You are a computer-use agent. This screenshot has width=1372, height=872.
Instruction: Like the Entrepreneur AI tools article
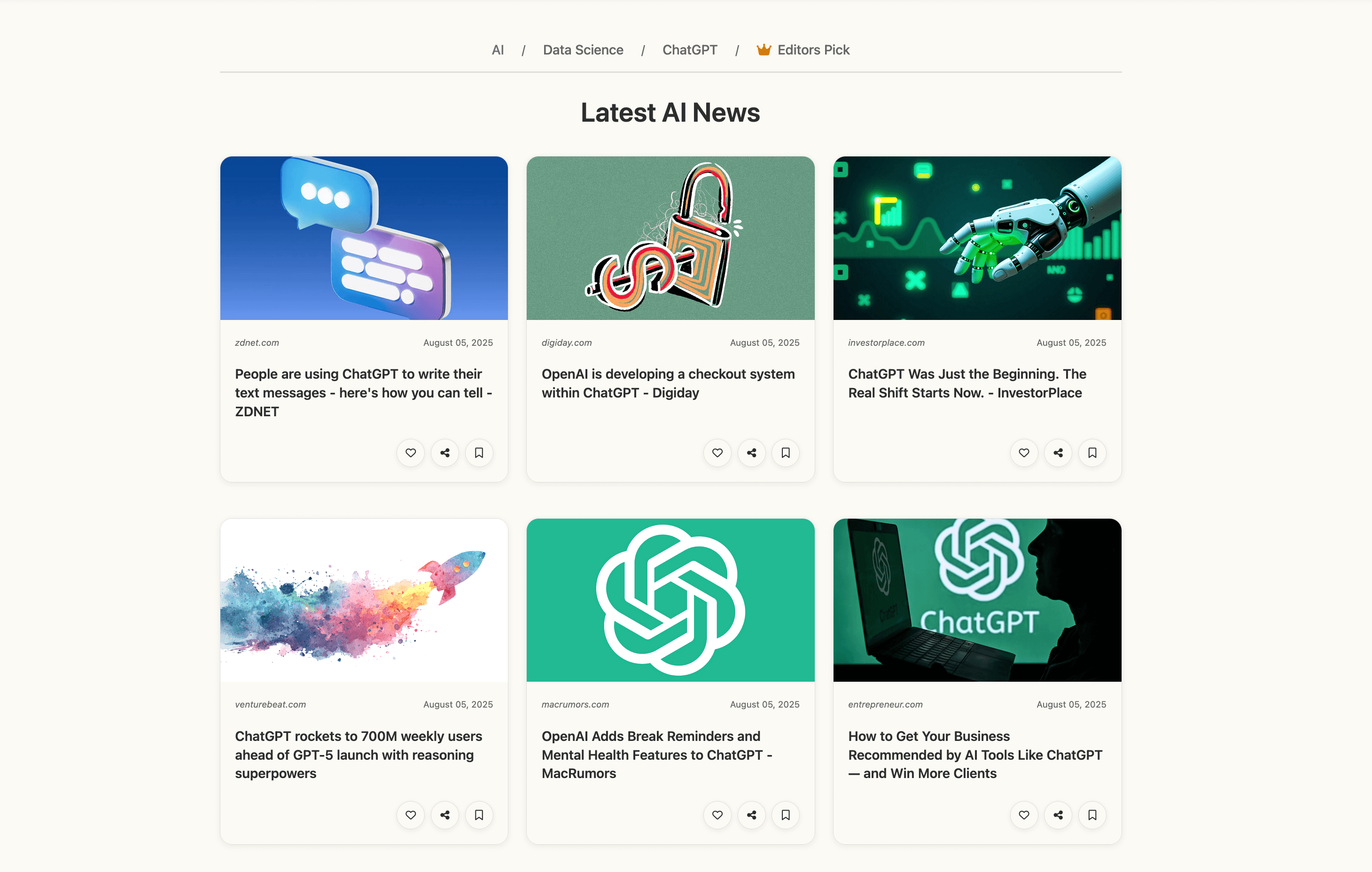1023,815
